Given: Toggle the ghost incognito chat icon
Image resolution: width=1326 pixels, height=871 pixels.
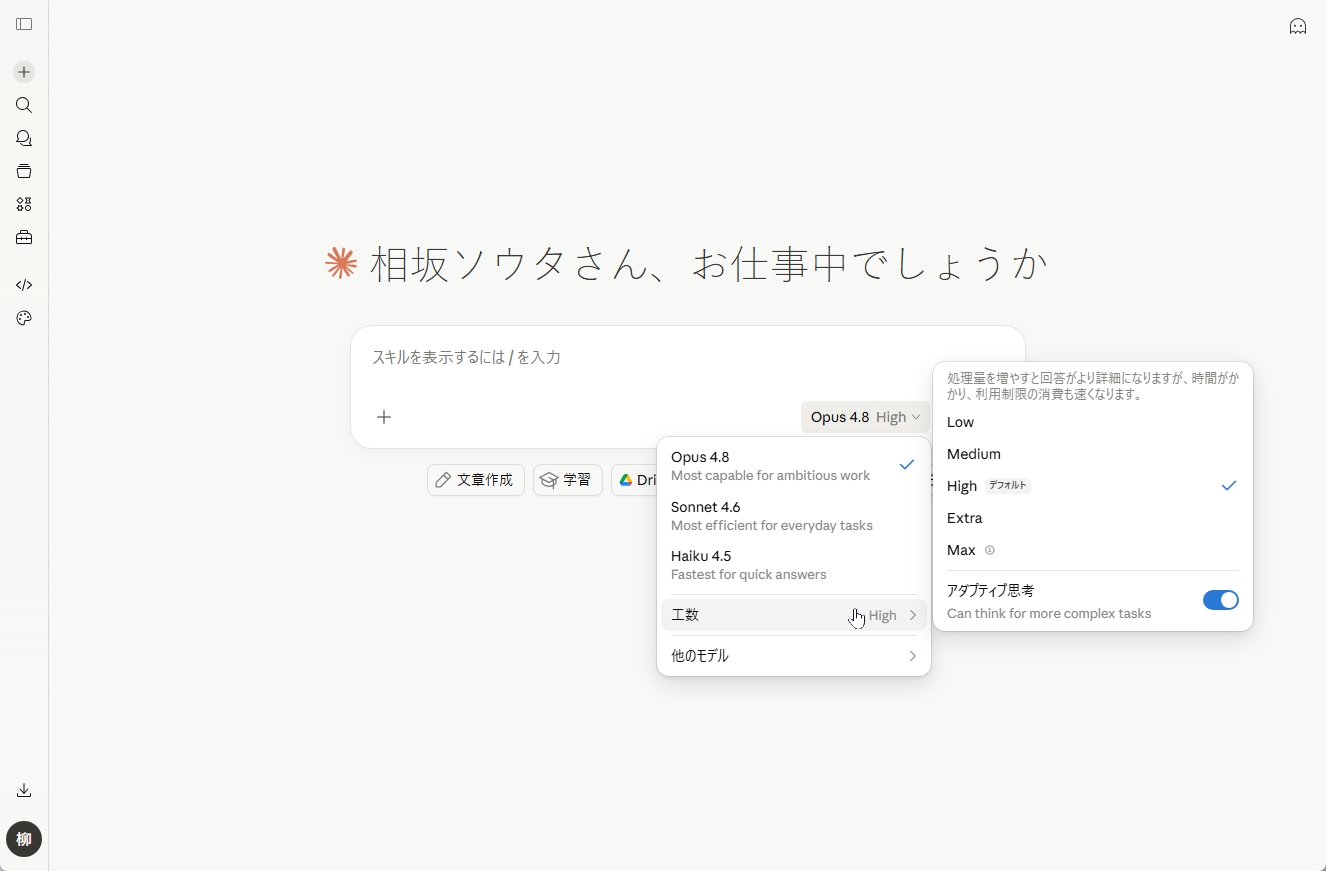Looking at the screenshot, I should click(x=1298, y=26).
